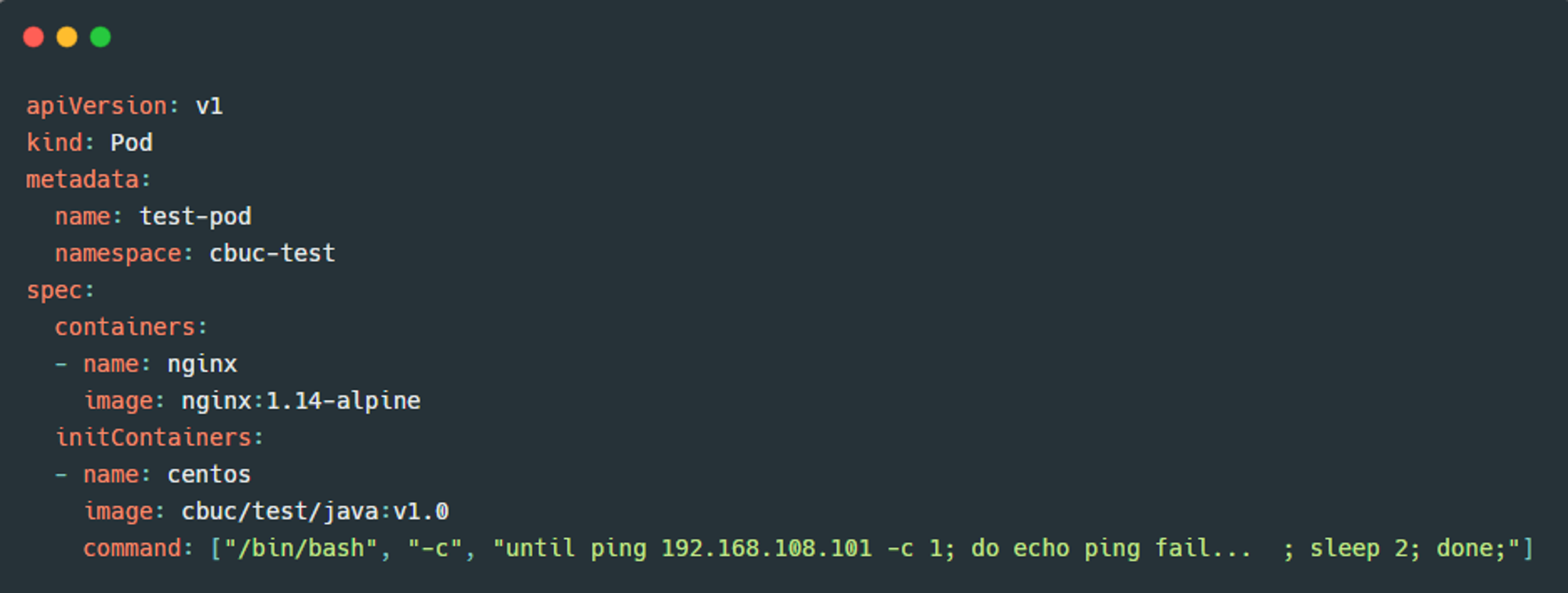Click the initContainers key
1568x593 pixels.
[x=154, y=438]
